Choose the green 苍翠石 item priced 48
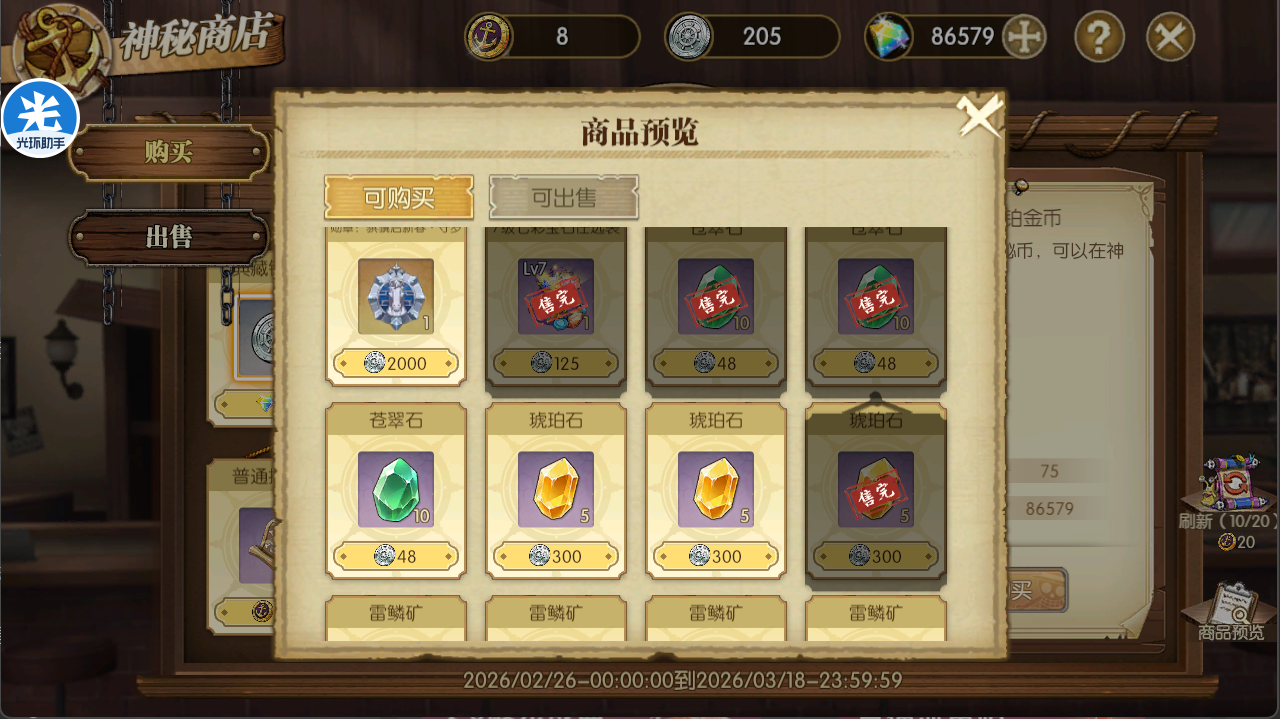 396,491
